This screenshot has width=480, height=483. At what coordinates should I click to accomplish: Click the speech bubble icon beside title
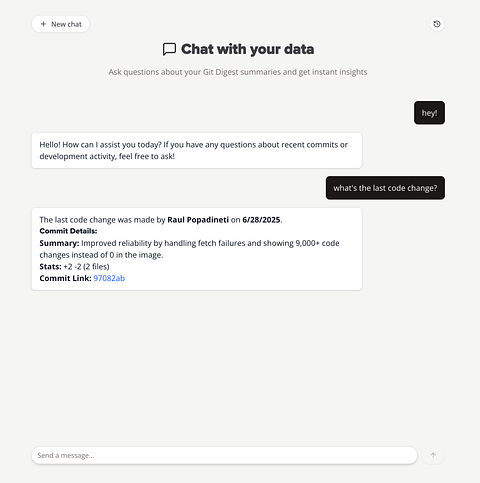click(169, 49)
